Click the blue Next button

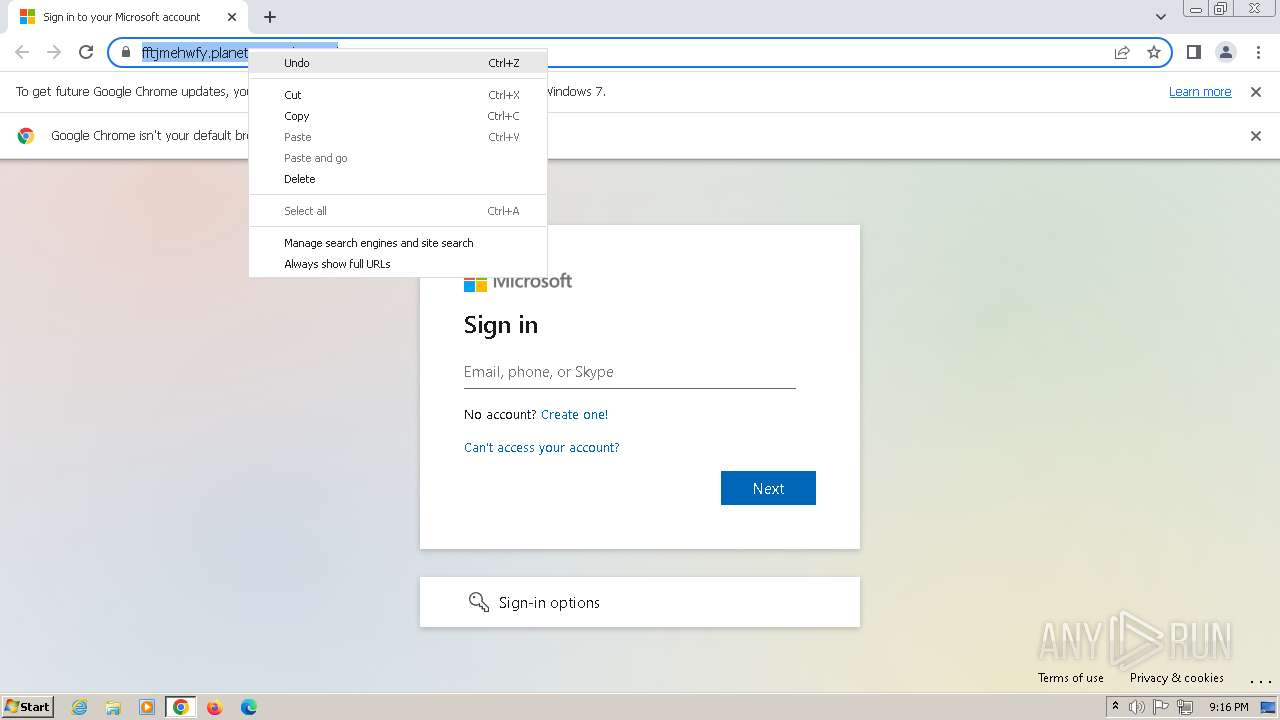[x=768, y=488]
